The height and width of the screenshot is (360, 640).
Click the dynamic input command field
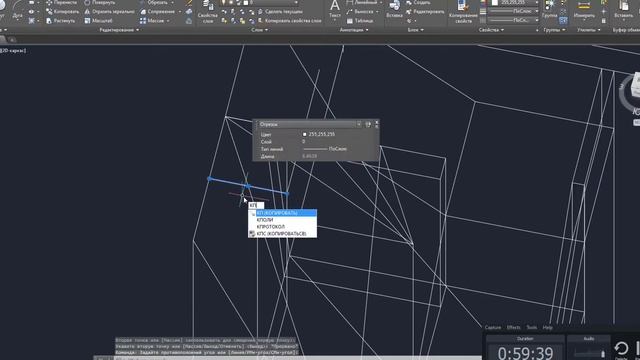(x=256, y=205)
